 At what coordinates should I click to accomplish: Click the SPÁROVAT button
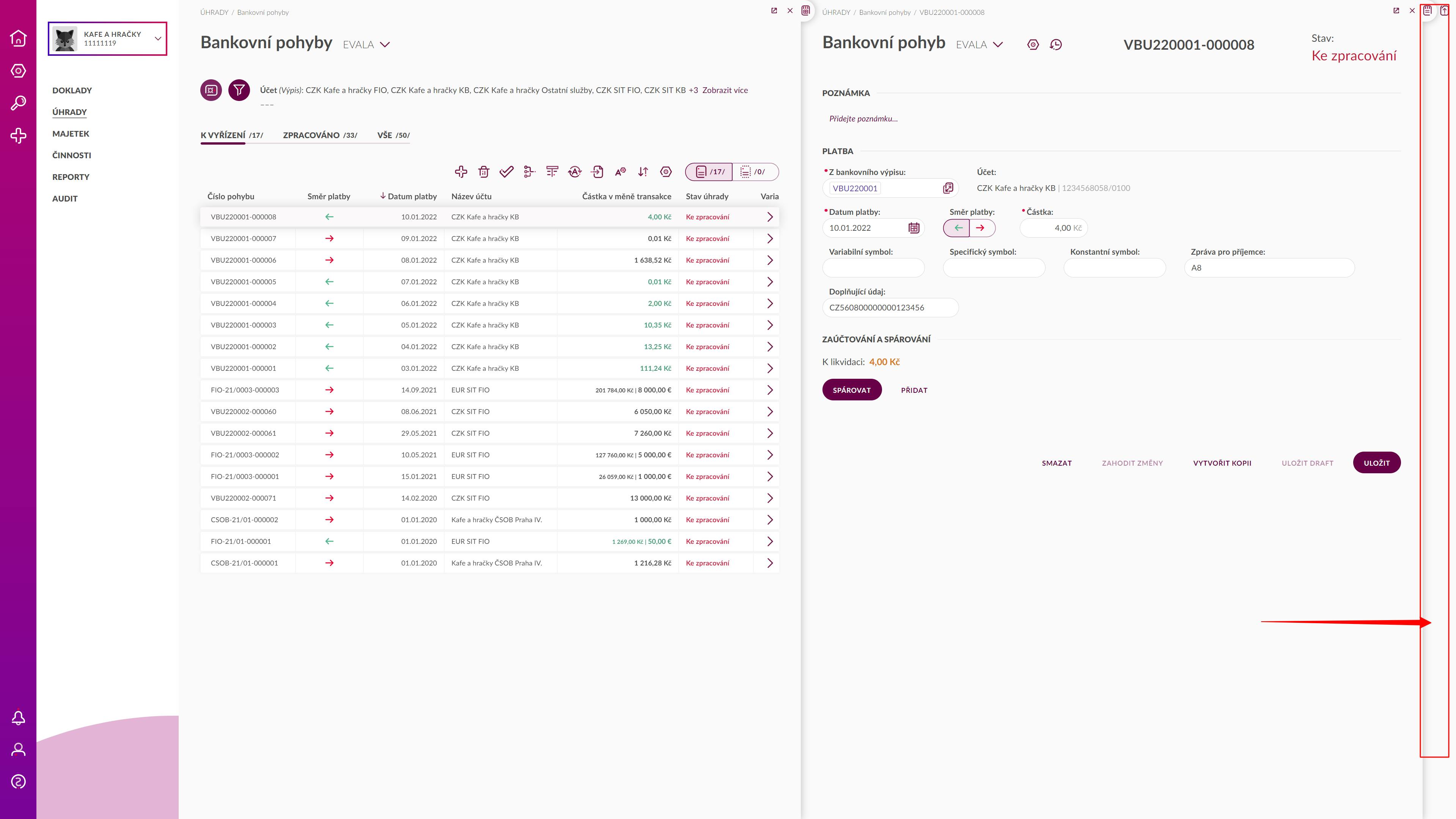coord(852,390)
